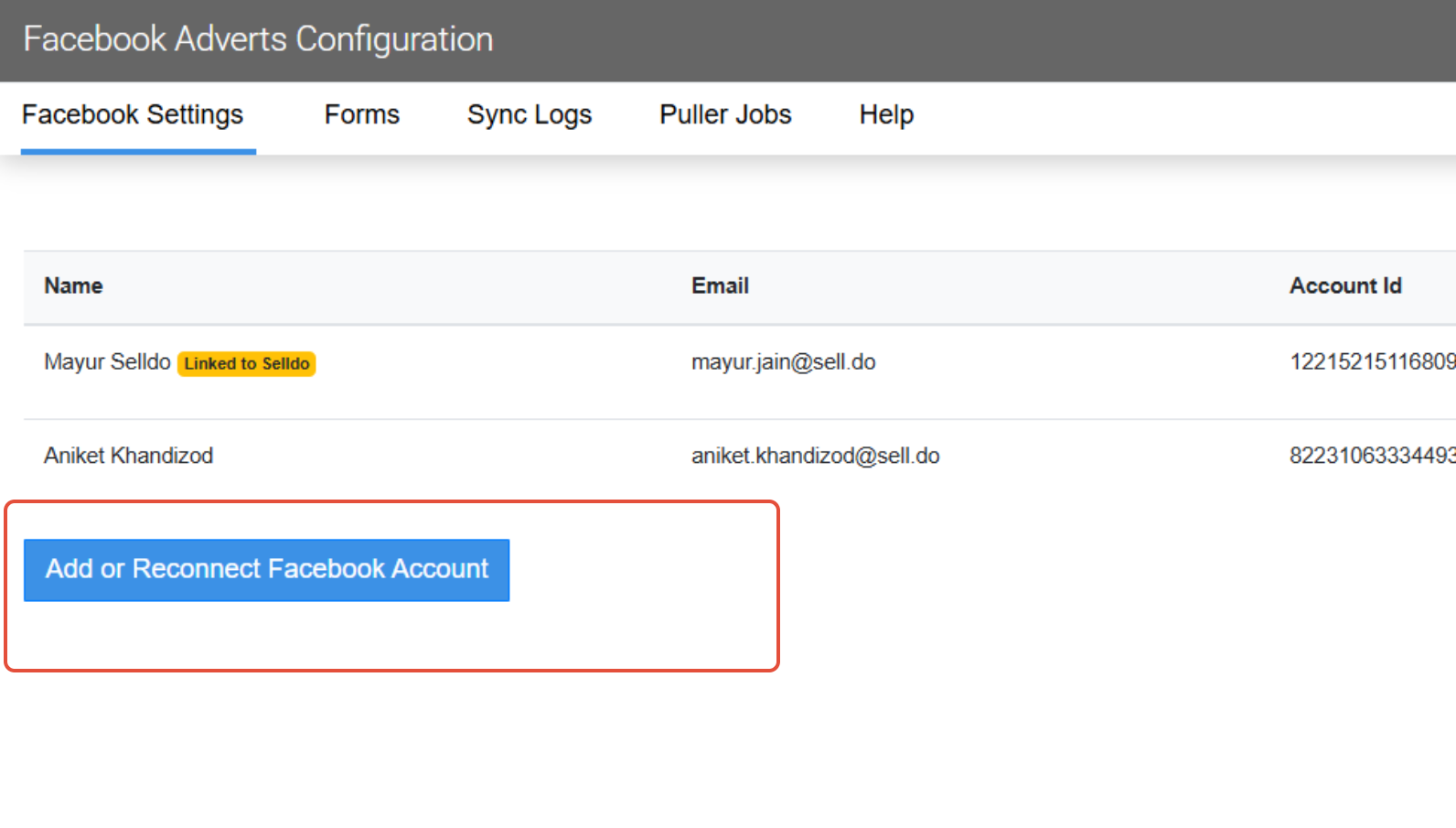Screen dimensions: 1456x828
Task: Select the Mayur Selldo account name
Action: (x=107, y=362)
